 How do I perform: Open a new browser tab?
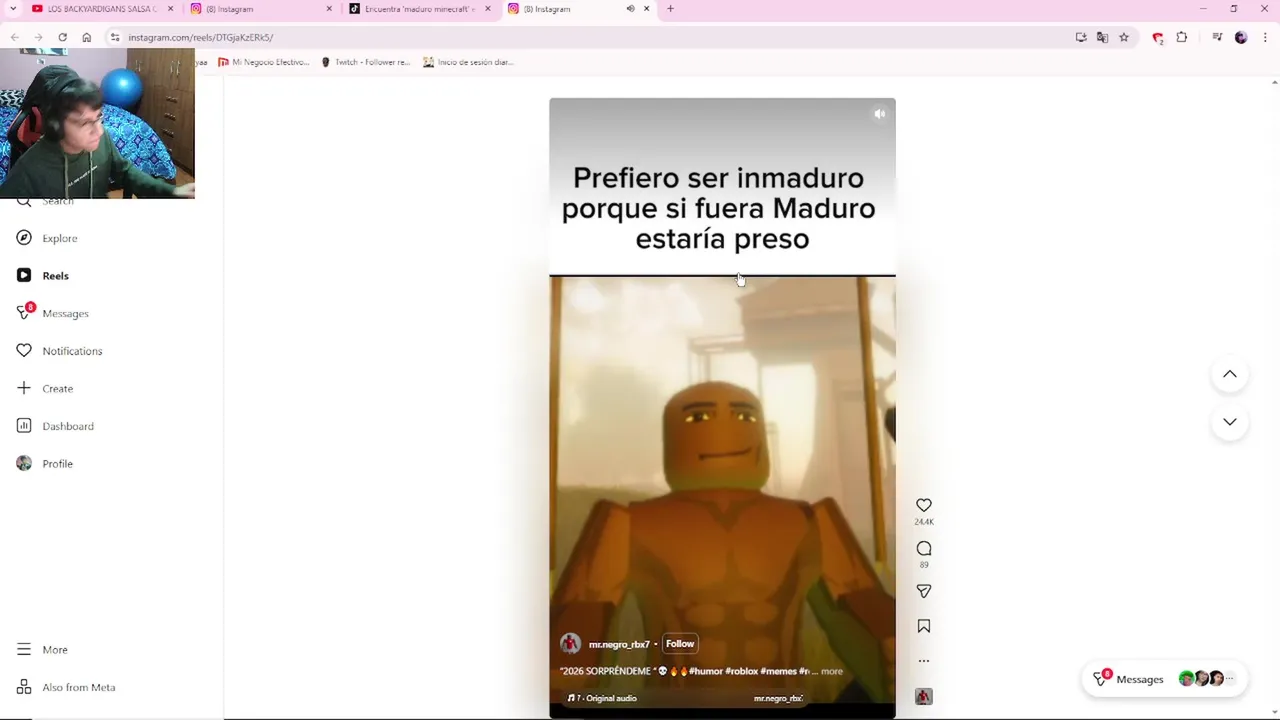click(x=670, y=9)
